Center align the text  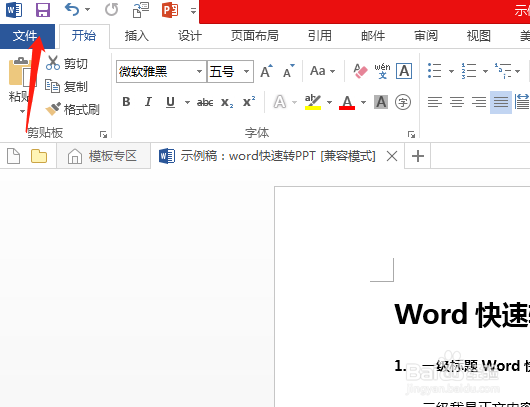(457, 102)
